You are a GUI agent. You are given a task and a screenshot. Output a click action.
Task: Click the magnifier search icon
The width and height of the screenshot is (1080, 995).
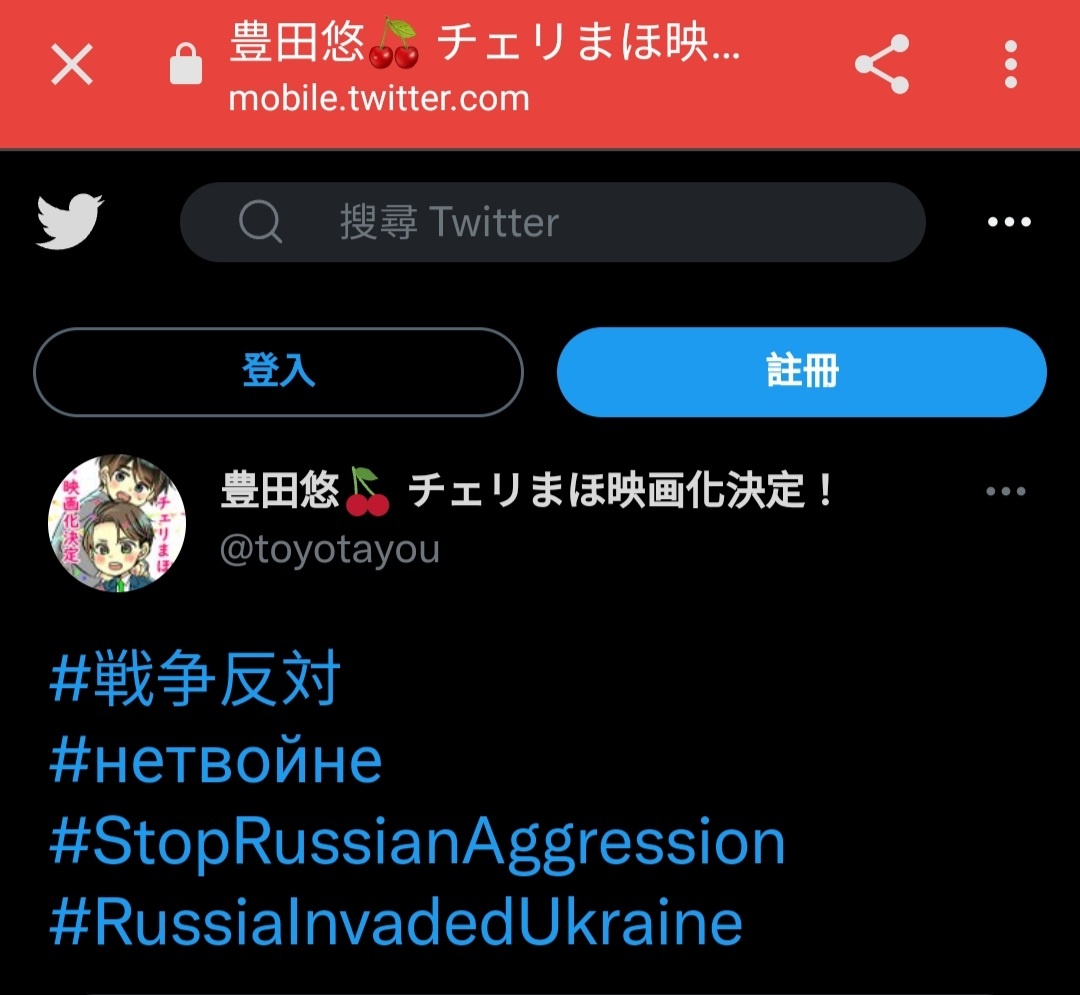(x=260, y=222)
